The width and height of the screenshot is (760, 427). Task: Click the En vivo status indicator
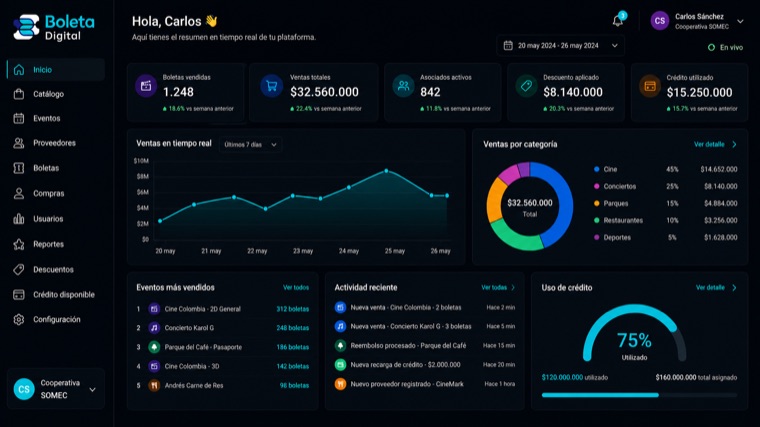pyautogui.click(x=725, y=47)
